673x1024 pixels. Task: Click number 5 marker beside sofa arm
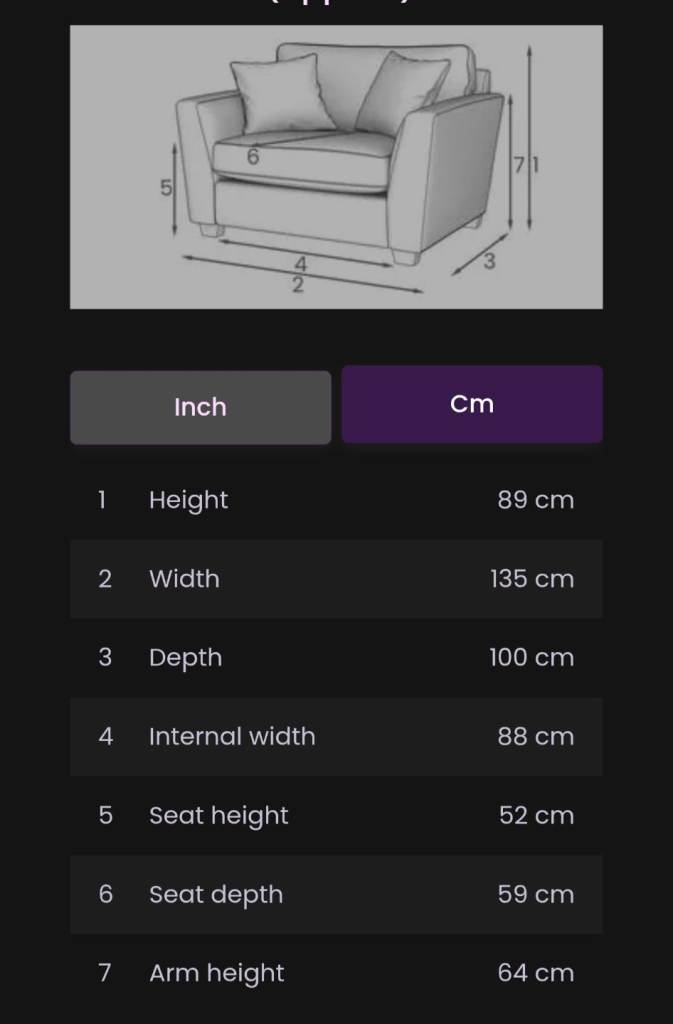166,188
